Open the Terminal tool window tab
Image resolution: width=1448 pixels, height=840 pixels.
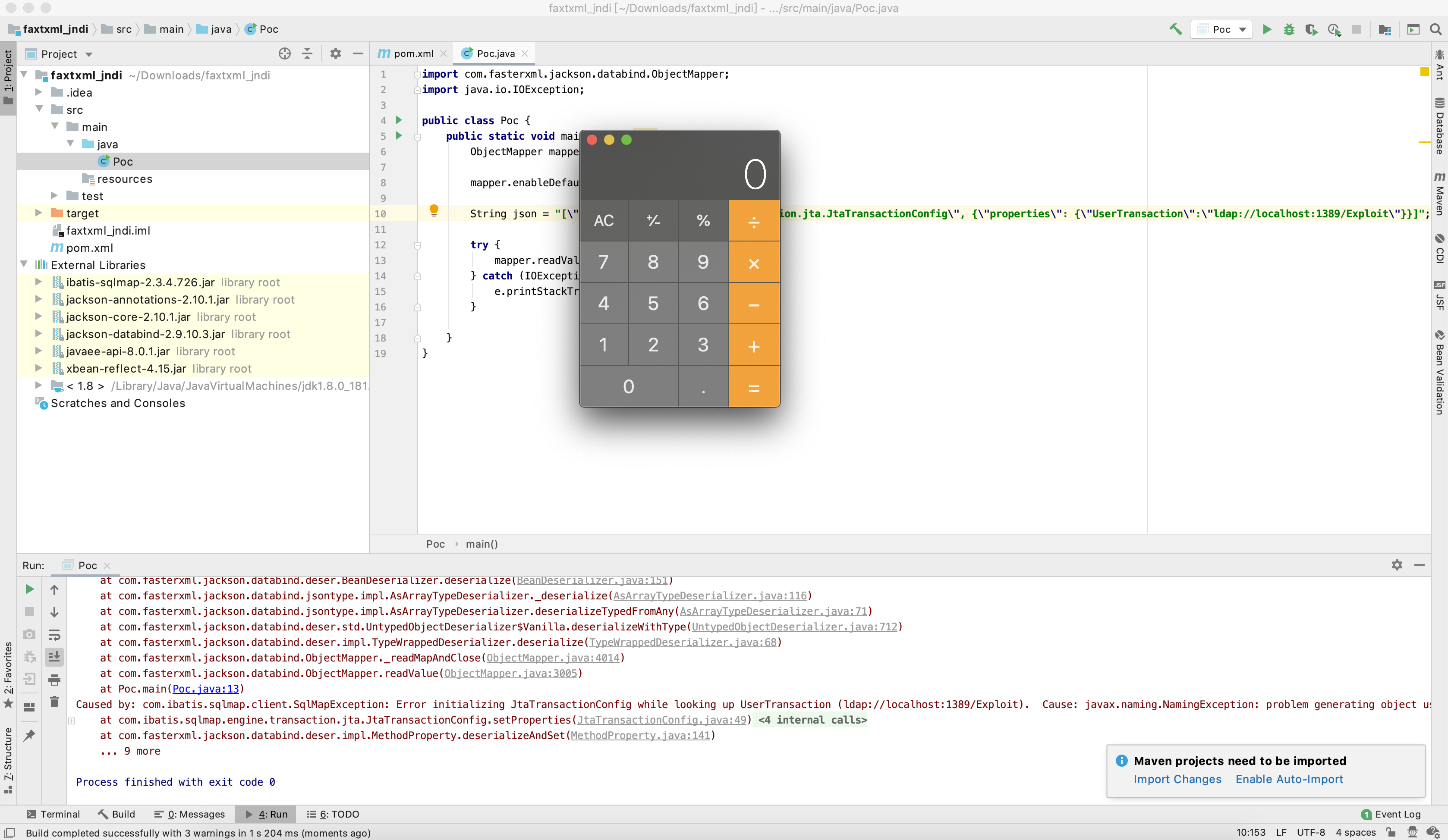(x=54, y=814)
